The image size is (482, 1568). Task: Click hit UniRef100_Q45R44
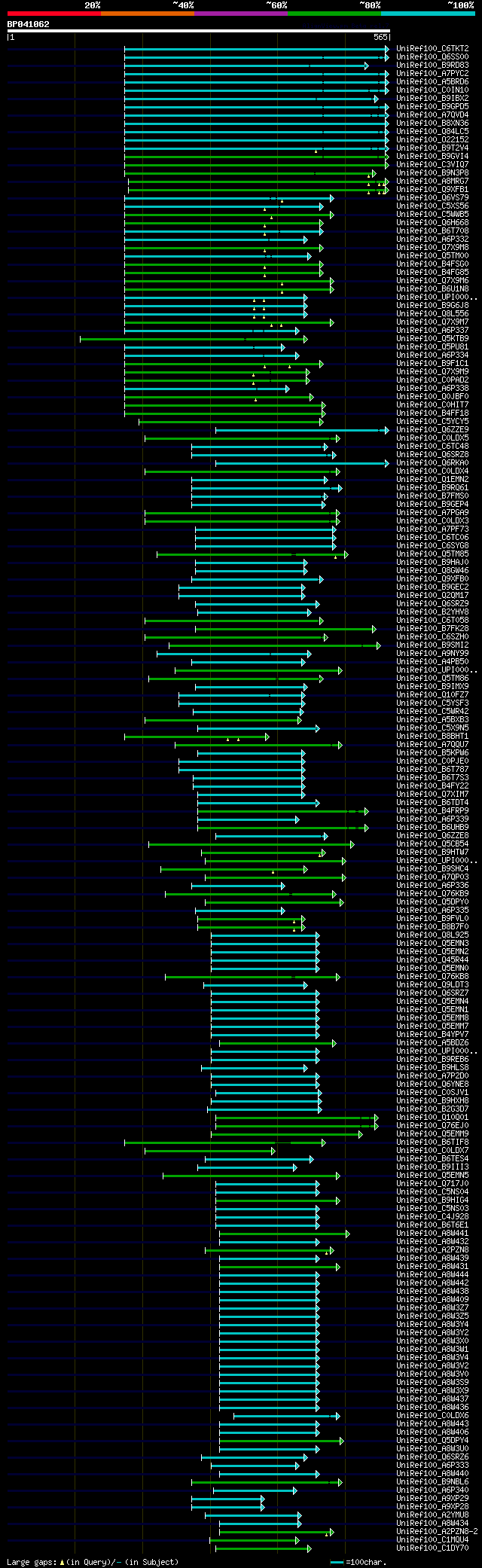(432, 959)
